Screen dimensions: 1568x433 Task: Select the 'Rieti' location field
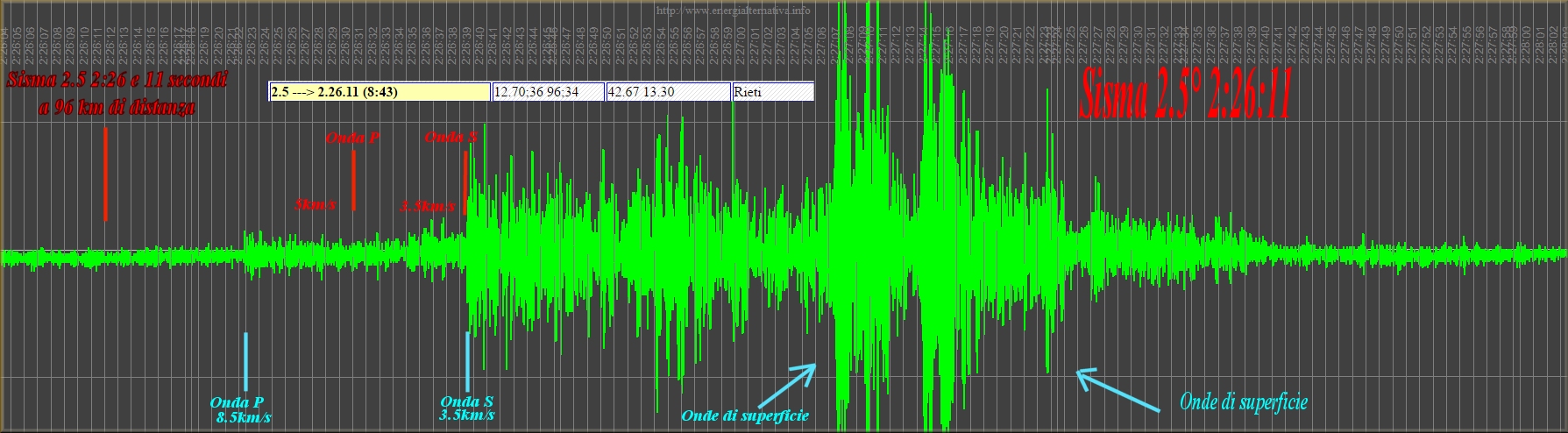(773, 92)
